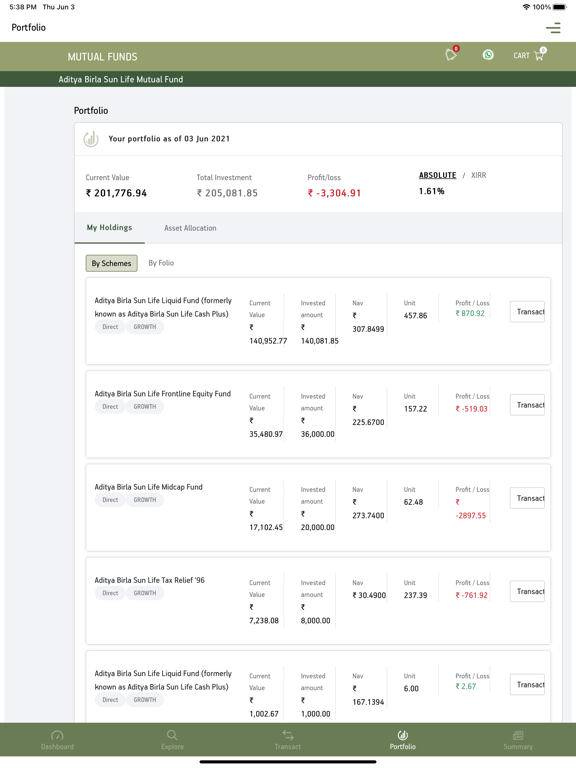The height and width of the screenshot is (768, 576).
Task: Tap GROWTH tag on Midcap Fund
Action: click(x=145, y=500)
